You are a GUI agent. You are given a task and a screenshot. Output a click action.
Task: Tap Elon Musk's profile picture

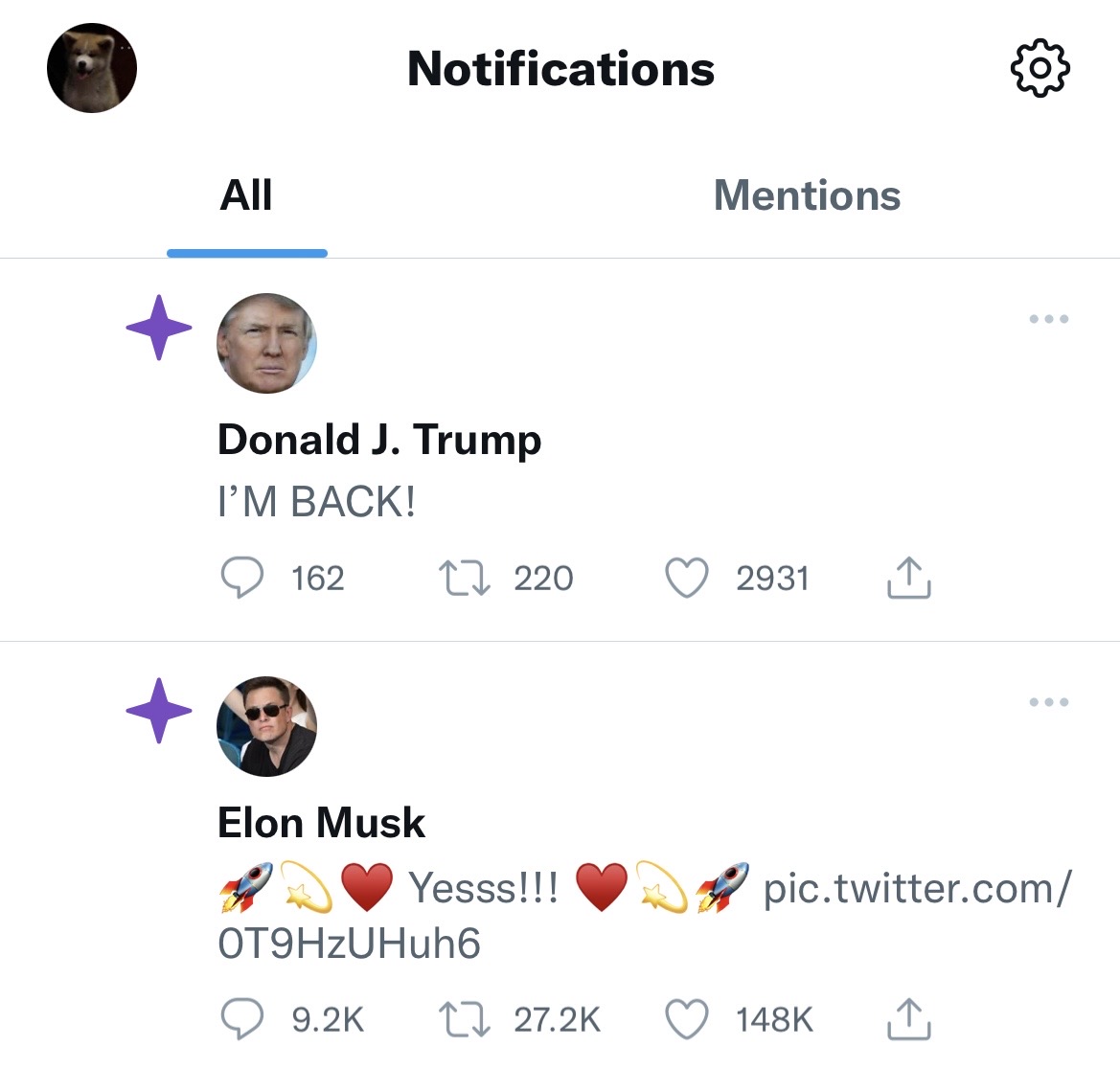[266, 726]
